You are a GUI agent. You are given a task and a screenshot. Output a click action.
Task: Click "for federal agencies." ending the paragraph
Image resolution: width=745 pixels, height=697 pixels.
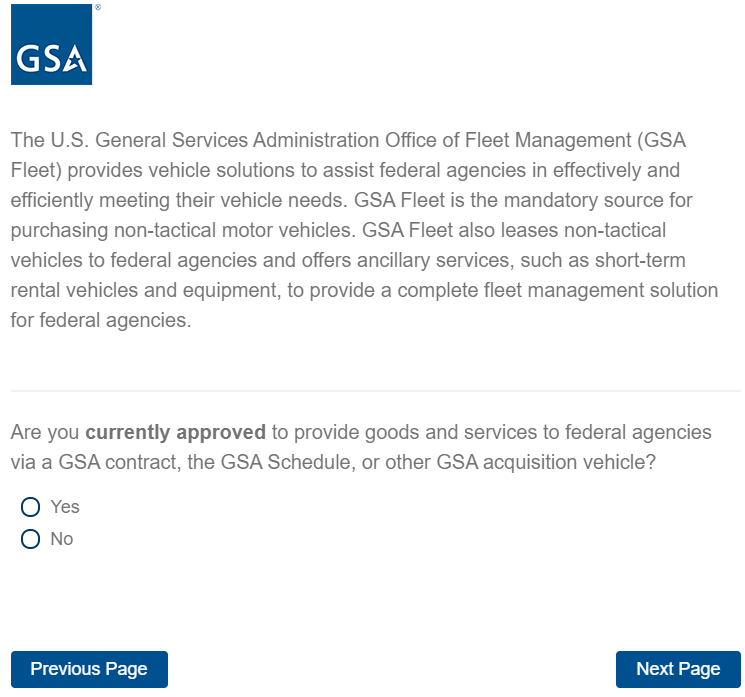100,322
